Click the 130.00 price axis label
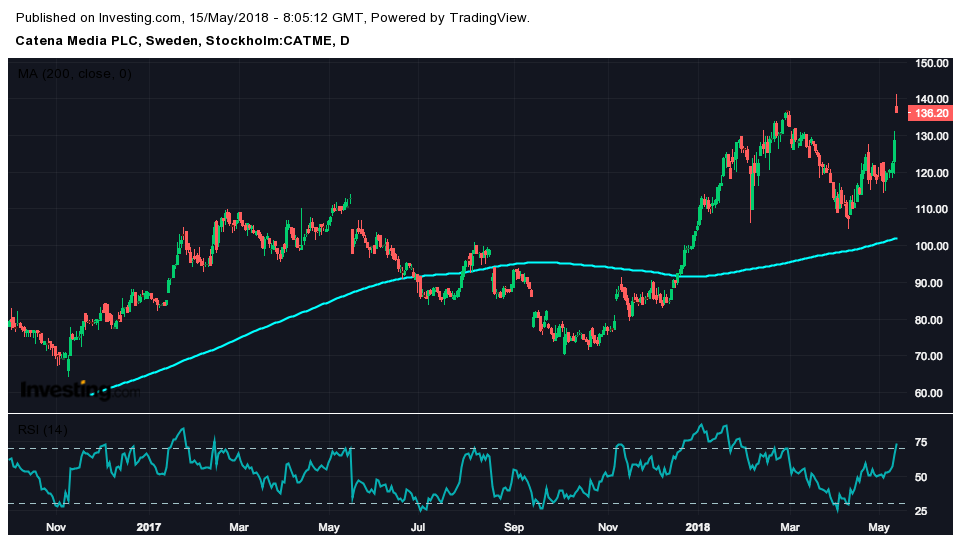 (932, 136)
